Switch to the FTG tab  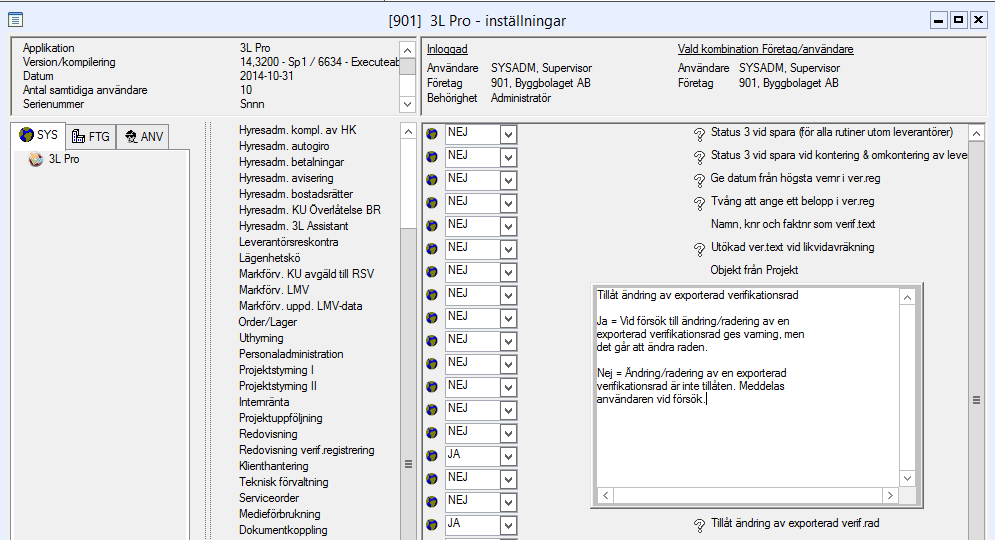(x=91, y=136)
